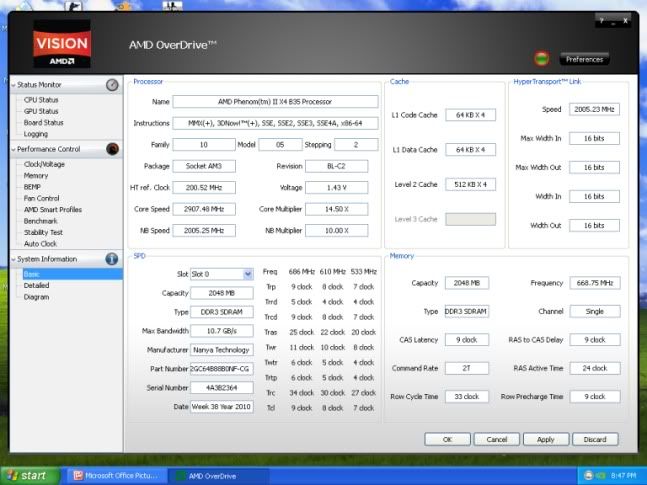Open Logging page

pyautogui.click(x=35, y=134)
